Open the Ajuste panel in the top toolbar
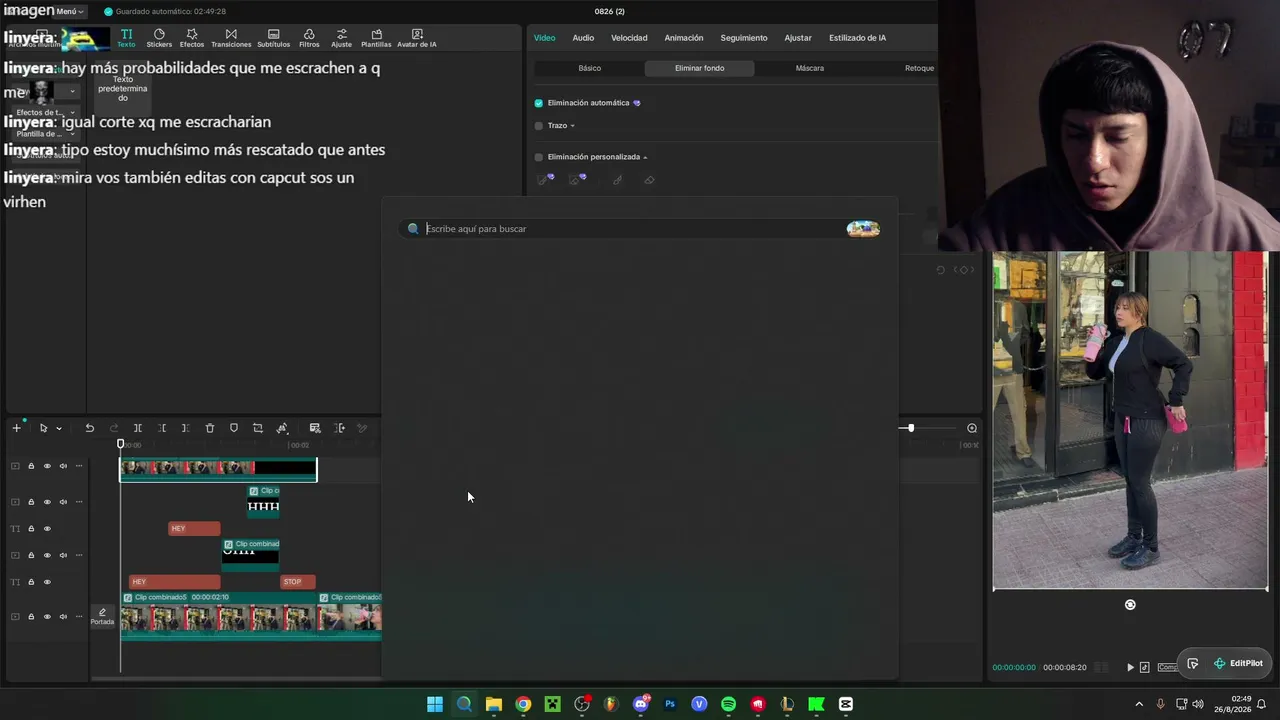 coord(341,38)
